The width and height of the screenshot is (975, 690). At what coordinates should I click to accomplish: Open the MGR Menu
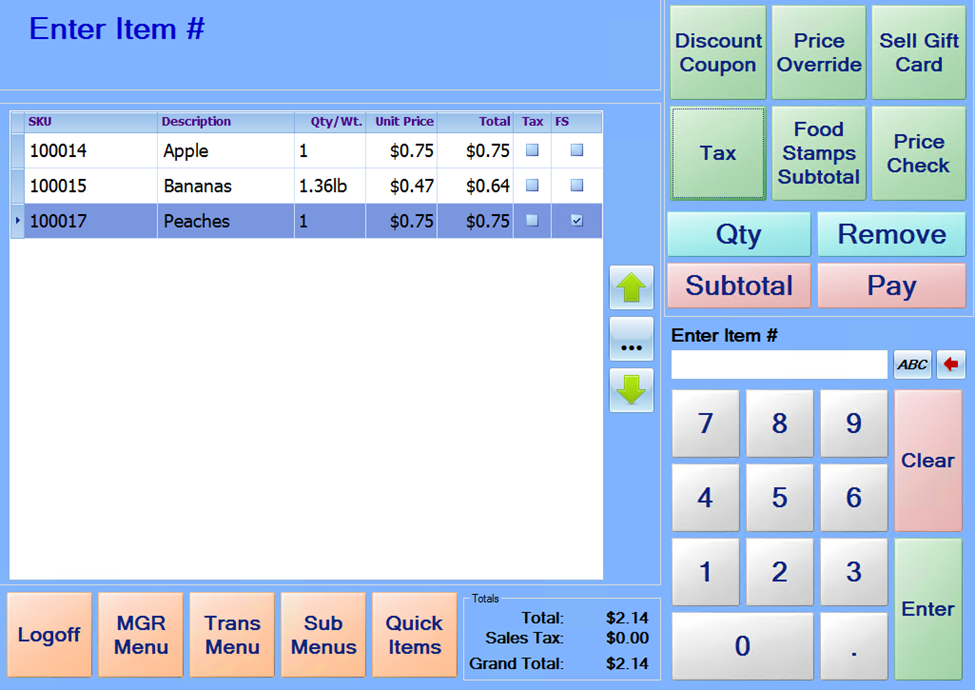tap(141, 635)
